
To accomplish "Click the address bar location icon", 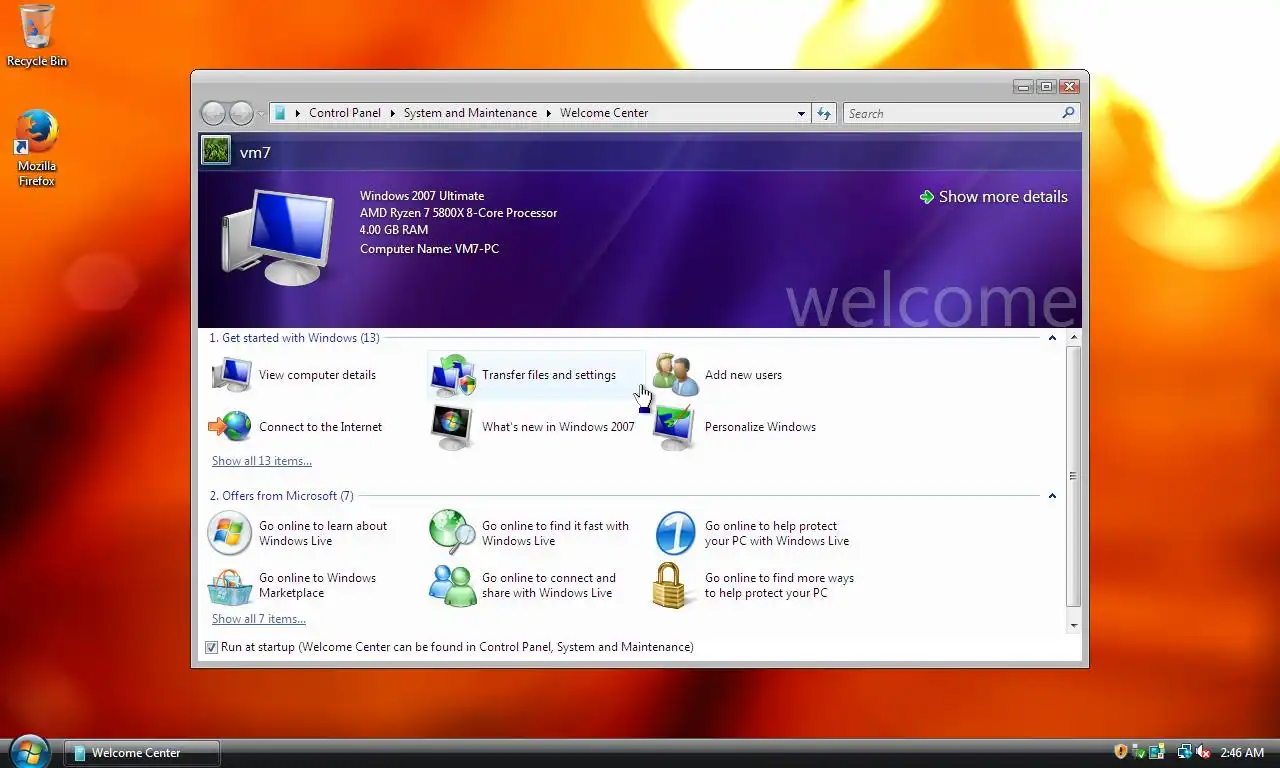I will point(280,113).
